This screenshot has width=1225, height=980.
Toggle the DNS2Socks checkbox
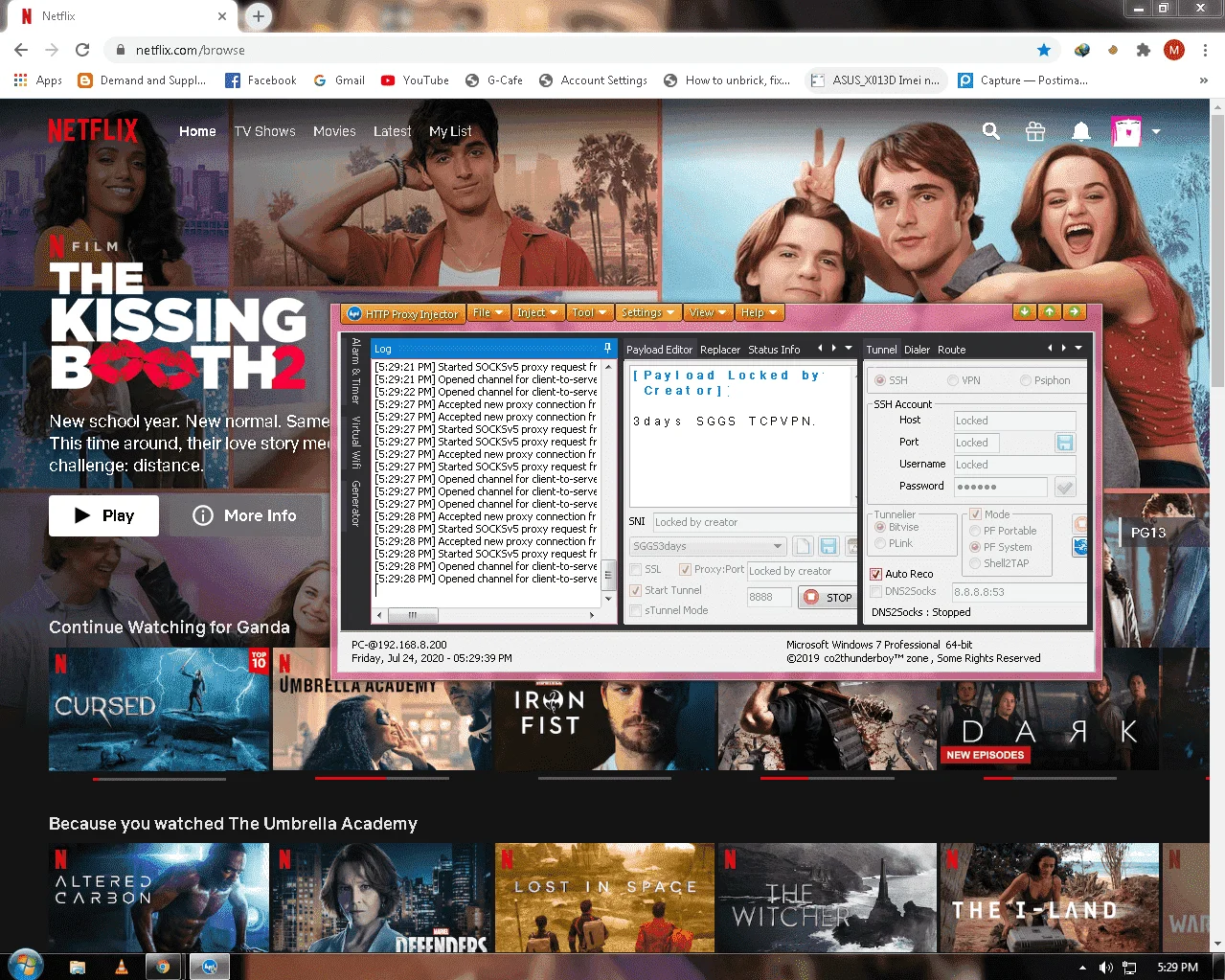[875, 592]
